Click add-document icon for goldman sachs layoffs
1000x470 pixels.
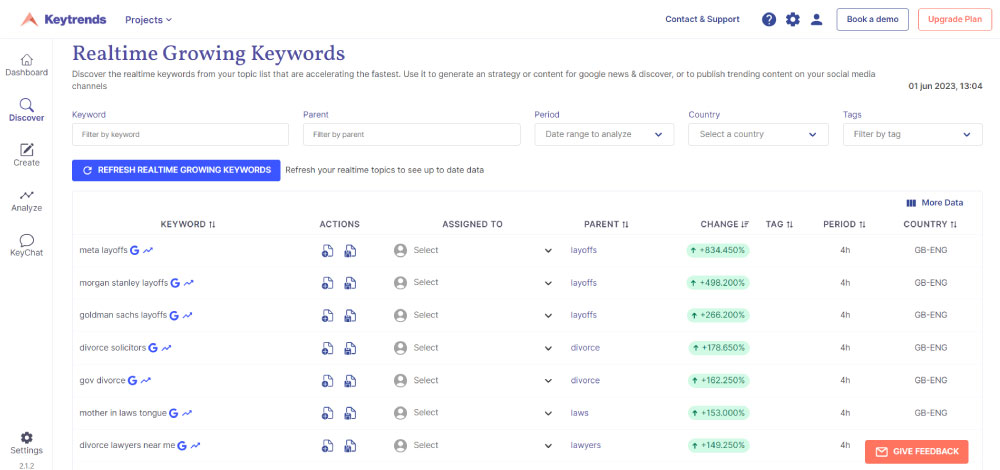[327, 316]
